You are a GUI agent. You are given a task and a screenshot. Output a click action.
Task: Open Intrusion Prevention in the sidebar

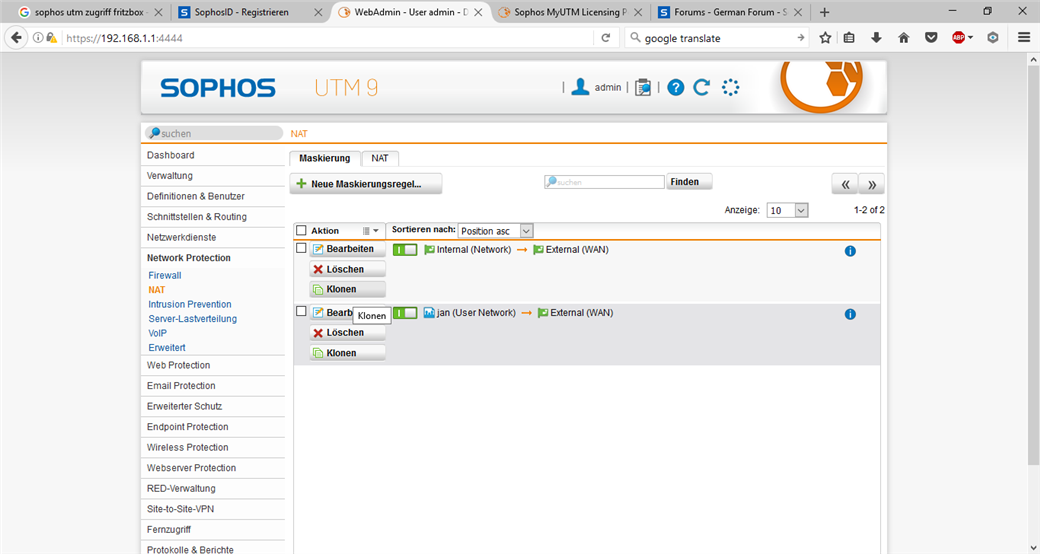pos(190,304)
